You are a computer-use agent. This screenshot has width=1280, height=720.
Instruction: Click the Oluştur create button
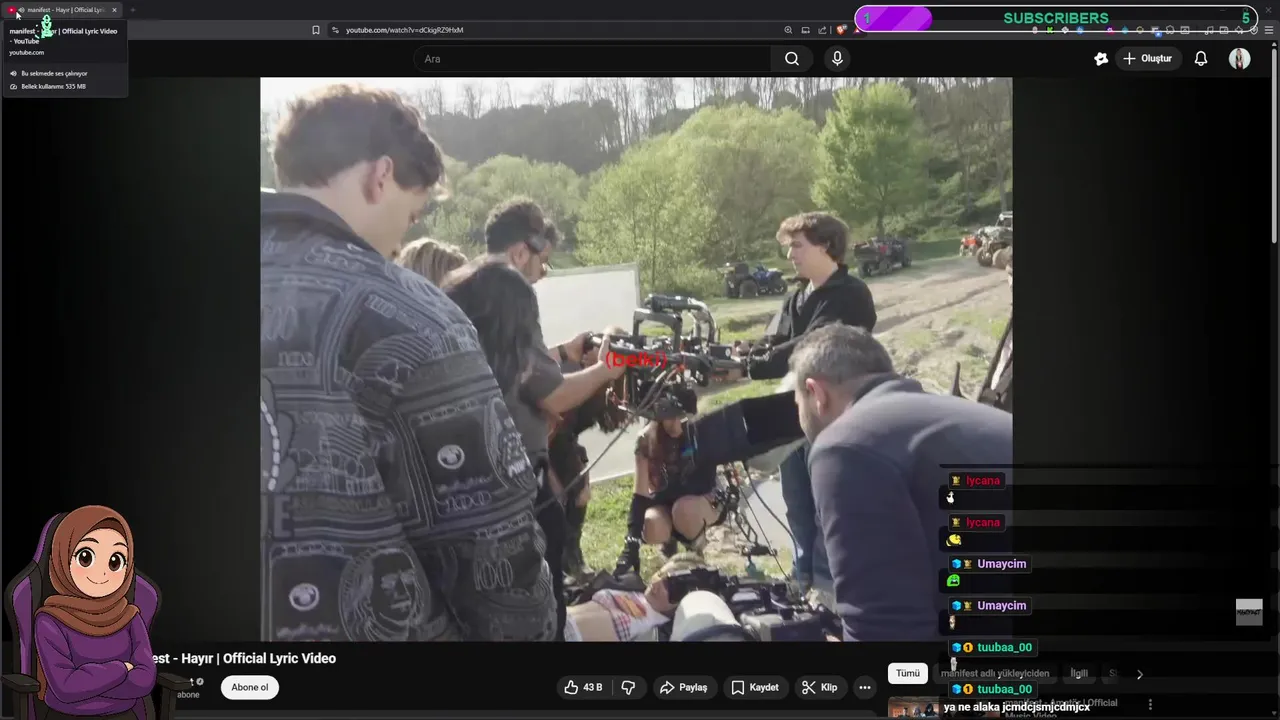tap(1147, 59)
